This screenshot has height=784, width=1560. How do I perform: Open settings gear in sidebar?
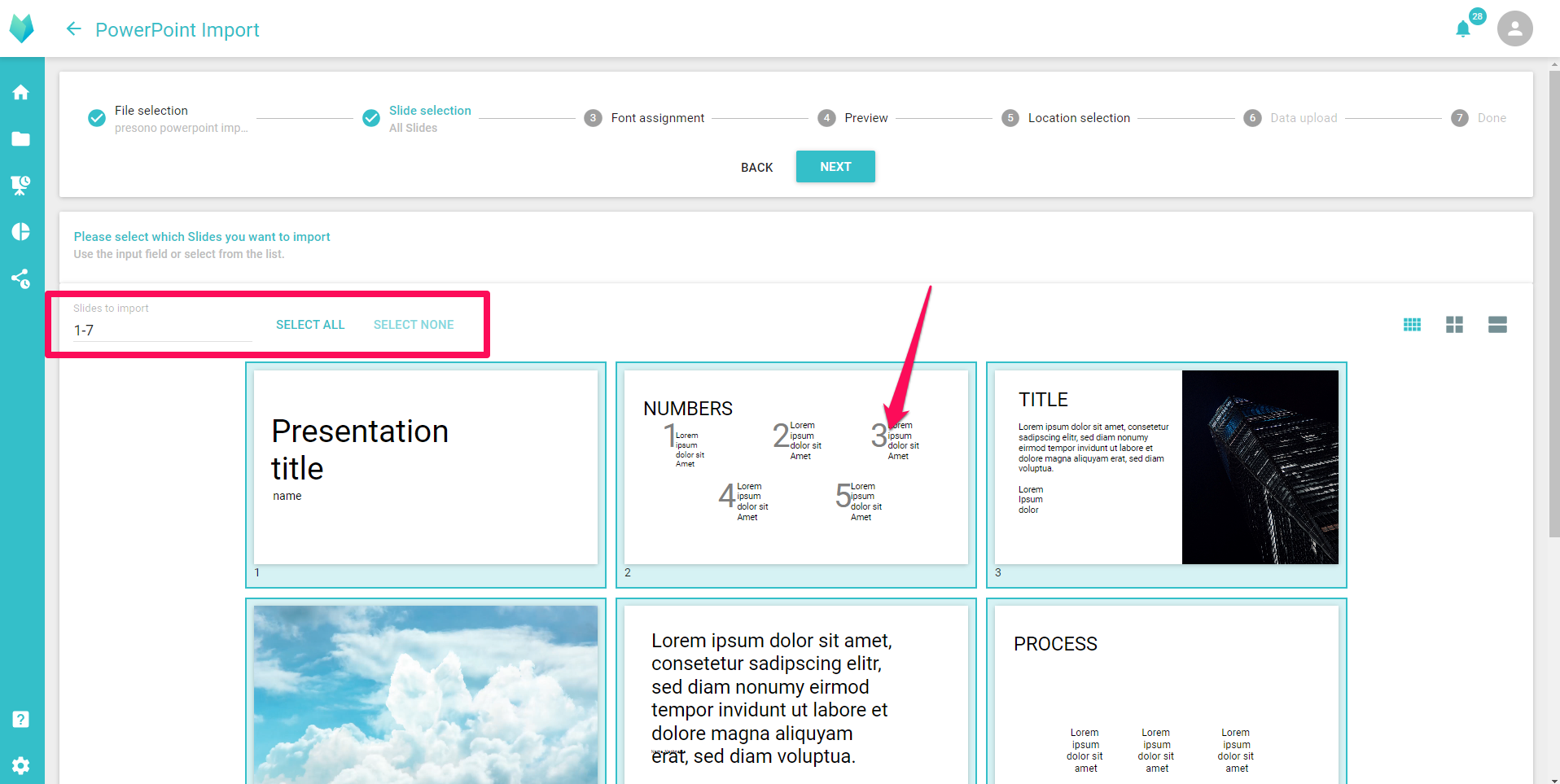21,765
